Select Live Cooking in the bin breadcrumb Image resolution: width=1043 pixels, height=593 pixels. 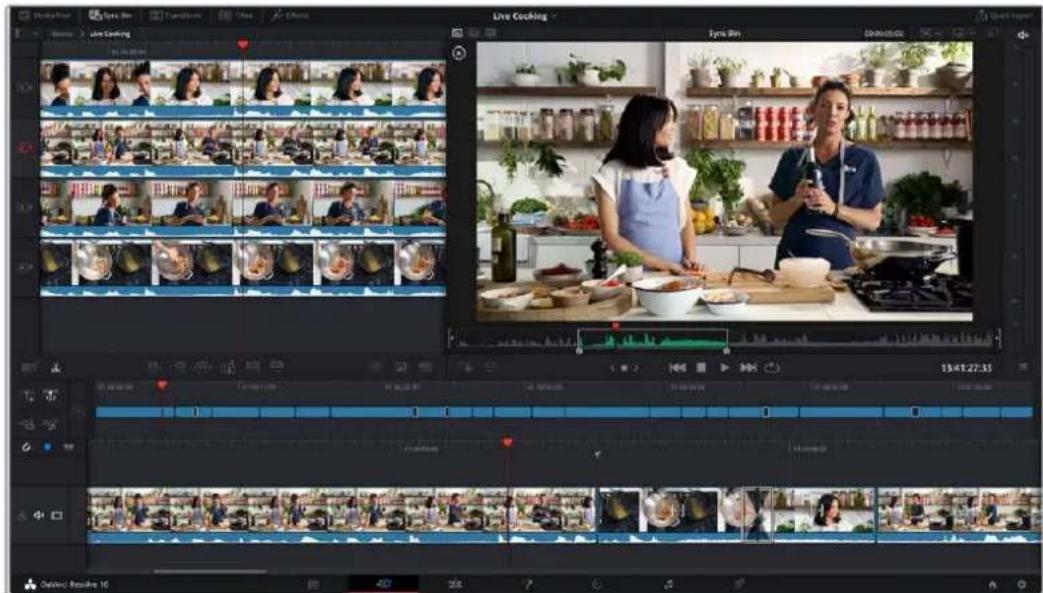110,33
